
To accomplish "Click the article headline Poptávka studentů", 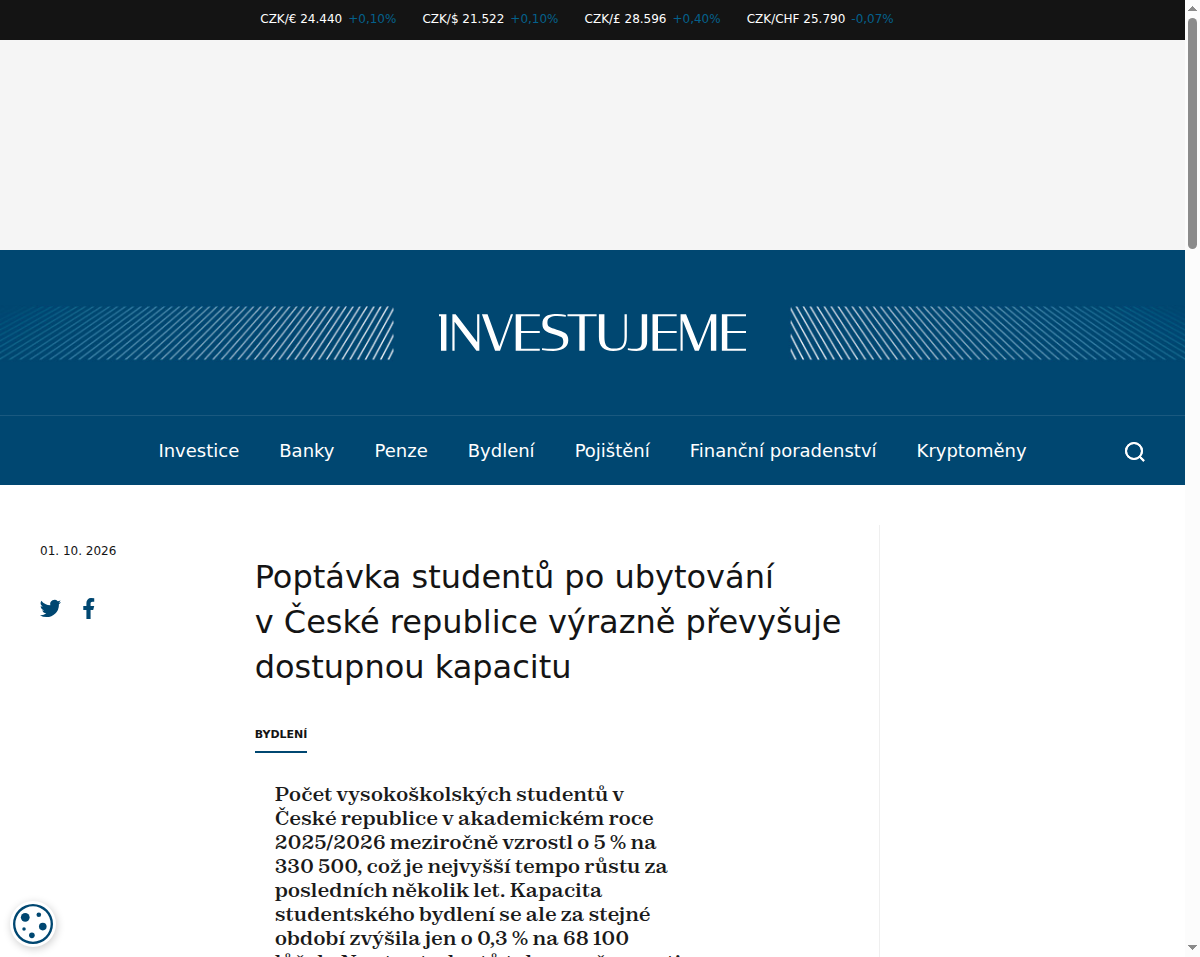I will click(x=548, y=622).
